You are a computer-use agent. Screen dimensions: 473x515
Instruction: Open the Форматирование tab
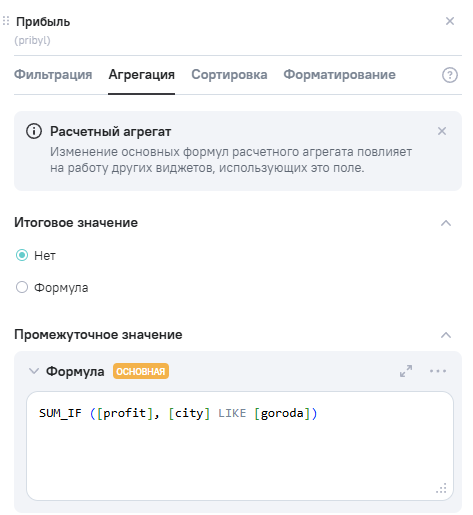(339, 74)
